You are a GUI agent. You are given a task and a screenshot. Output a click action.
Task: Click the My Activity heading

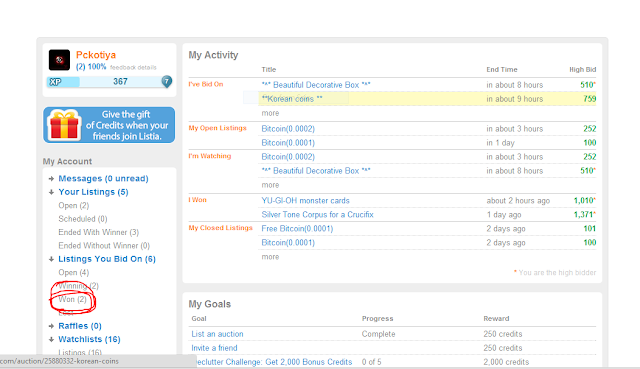(x=213, y=55)
